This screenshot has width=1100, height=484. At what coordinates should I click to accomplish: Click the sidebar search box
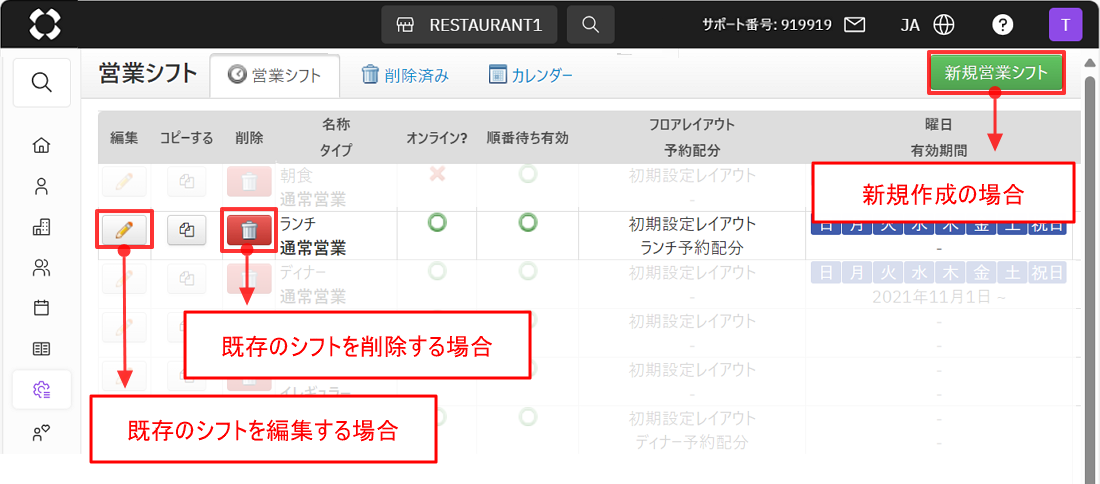pos(41,83)
